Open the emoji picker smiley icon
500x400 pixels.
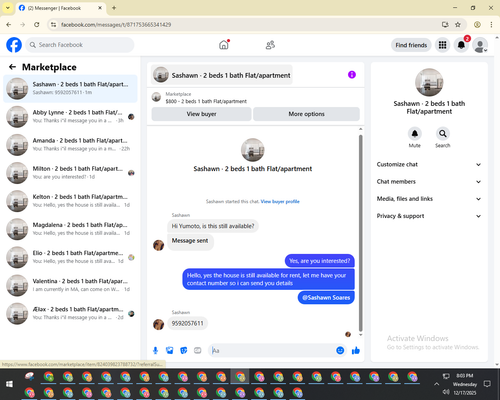(340, 350)
